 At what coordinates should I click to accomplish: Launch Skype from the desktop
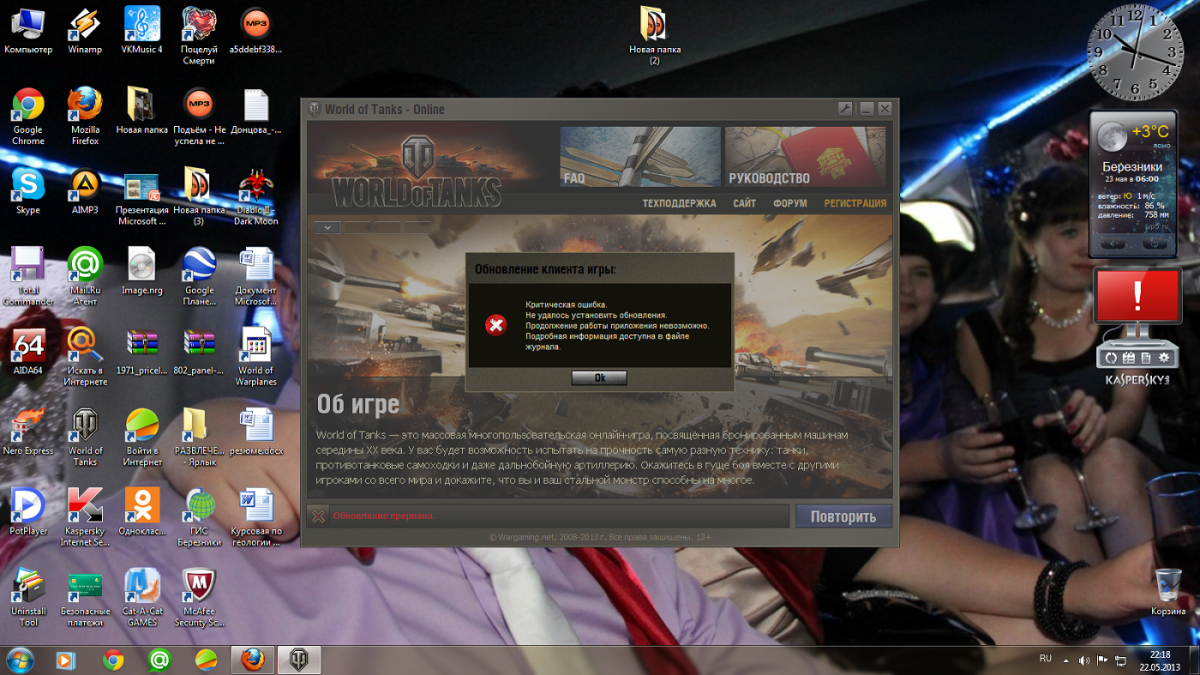point(28,190)
